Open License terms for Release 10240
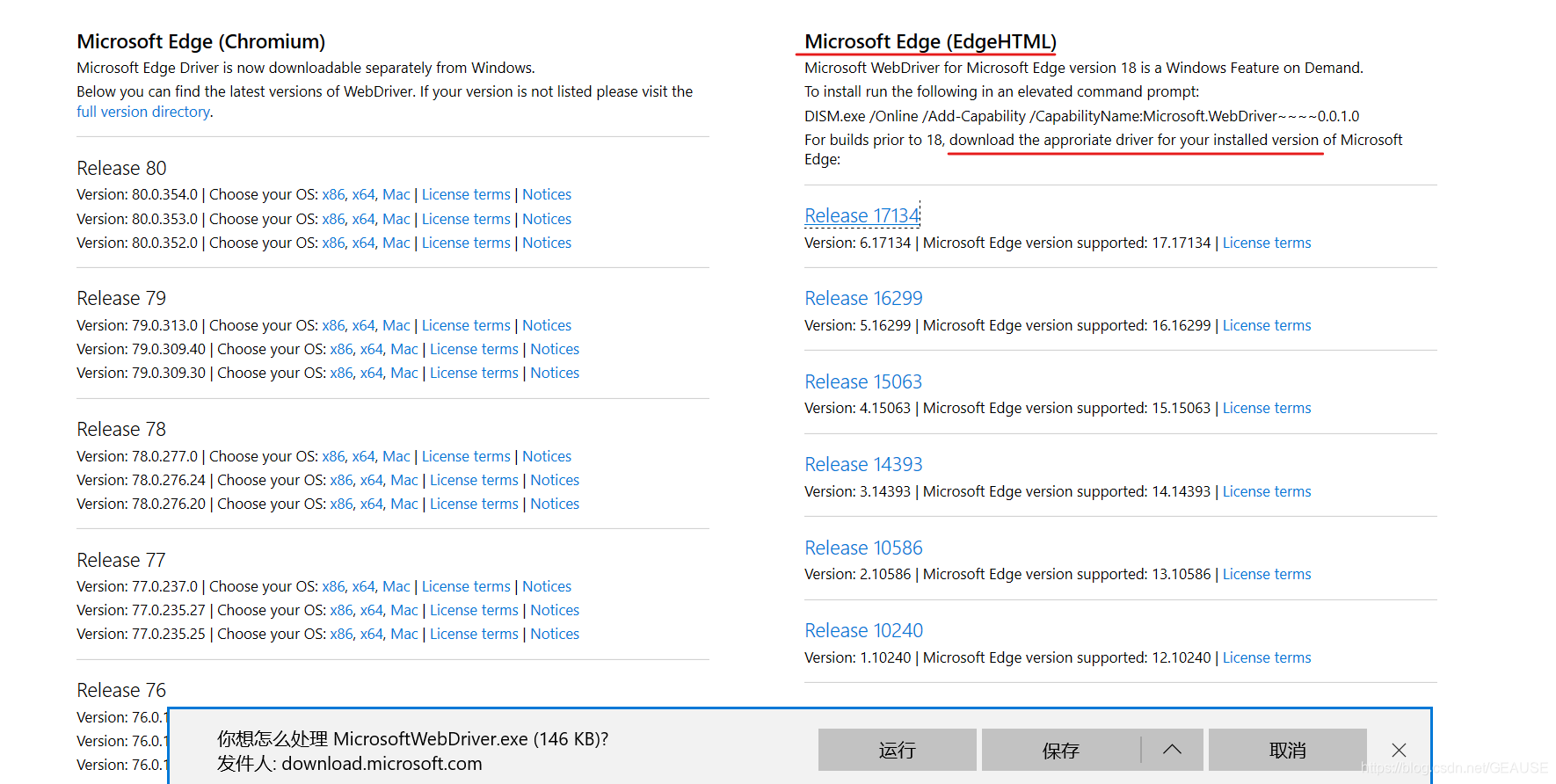1556x784 pixels. point(1267,657)
